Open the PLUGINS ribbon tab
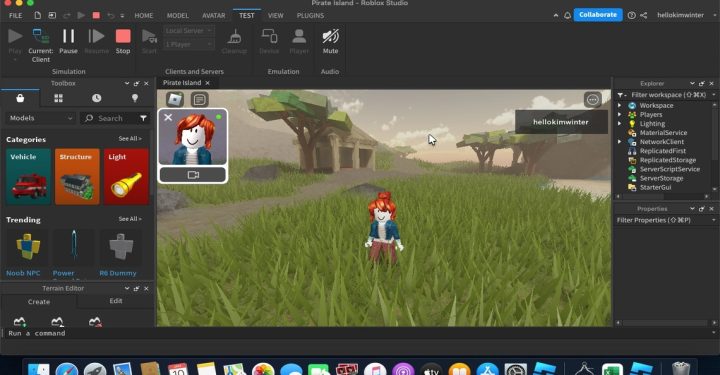 click(310, 15)
